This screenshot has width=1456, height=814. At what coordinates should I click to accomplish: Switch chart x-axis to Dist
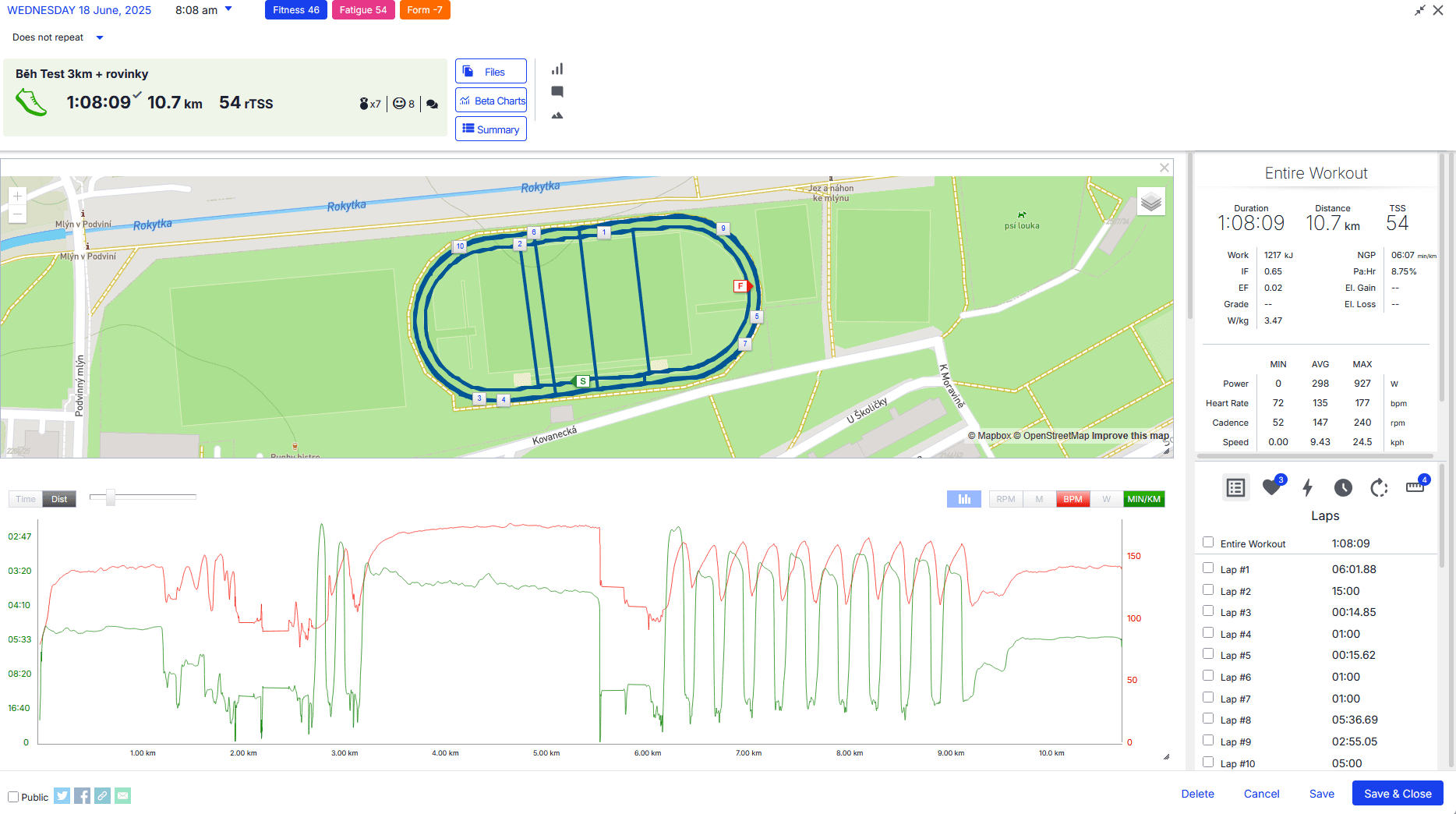pyautogui.click(x=59, y=499)
